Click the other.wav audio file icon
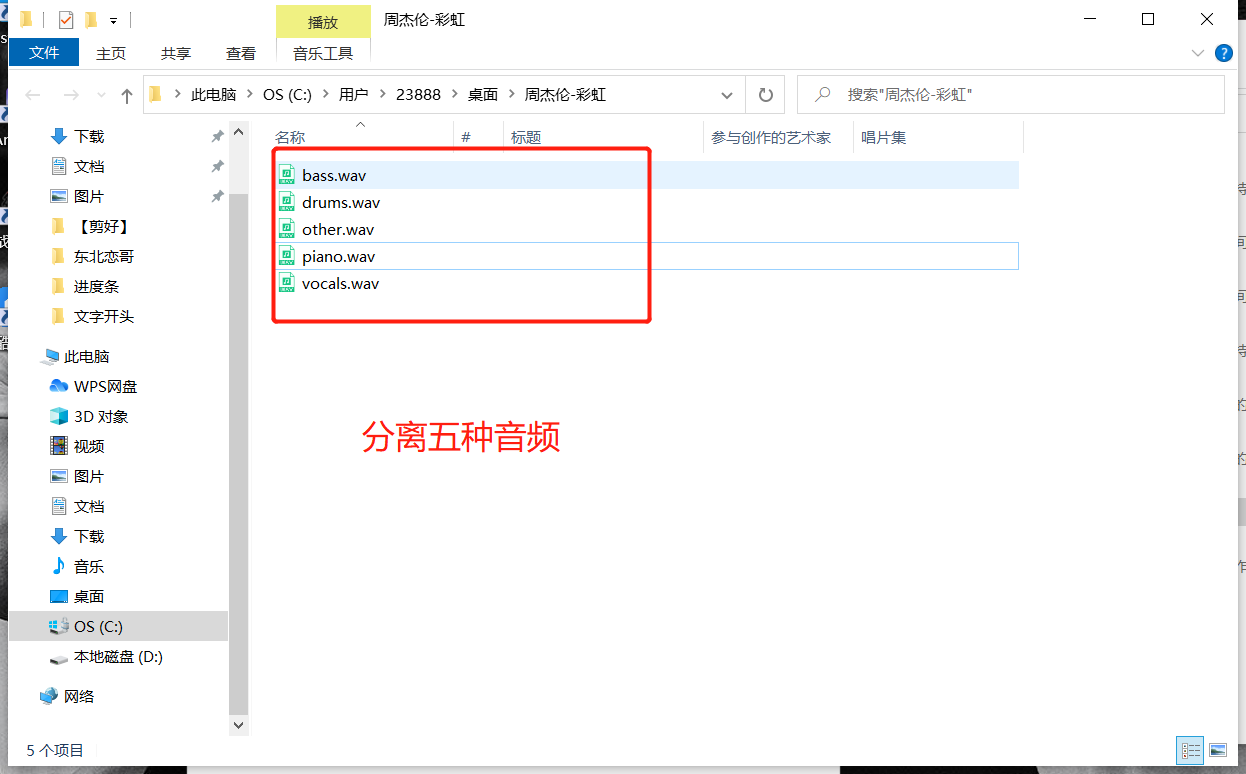1246x774 pixels. pyautogui.click(x=287, y=229)
